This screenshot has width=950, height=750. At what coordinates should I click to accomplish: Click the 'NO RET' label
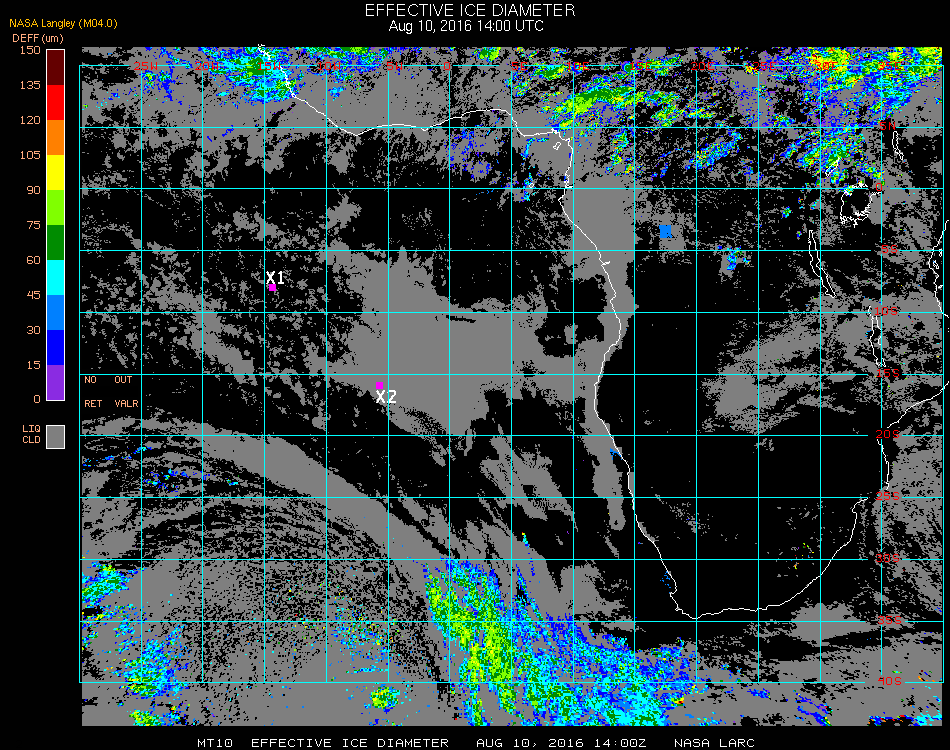[x=93, y=391]
